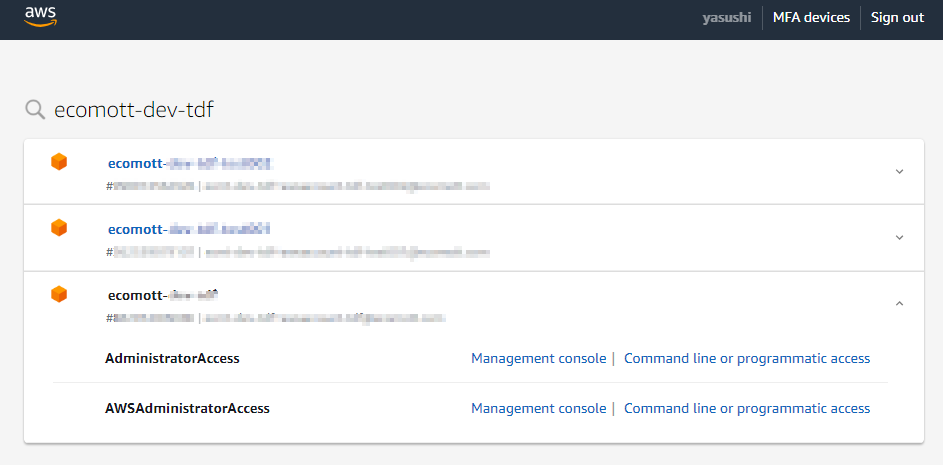Click the search magnifier icon
This screenshot has width=943, height=465.
tap(35, 109)
